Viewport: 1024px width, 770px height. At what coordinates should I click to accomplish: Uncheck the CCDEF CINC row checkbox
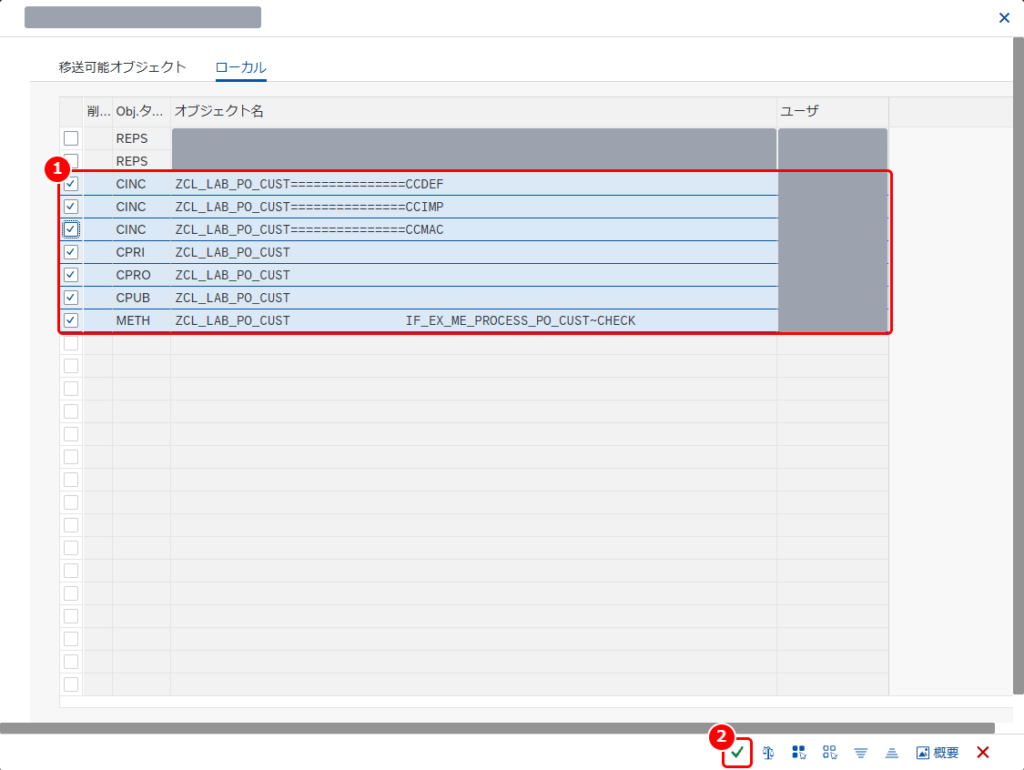(71, 184)
